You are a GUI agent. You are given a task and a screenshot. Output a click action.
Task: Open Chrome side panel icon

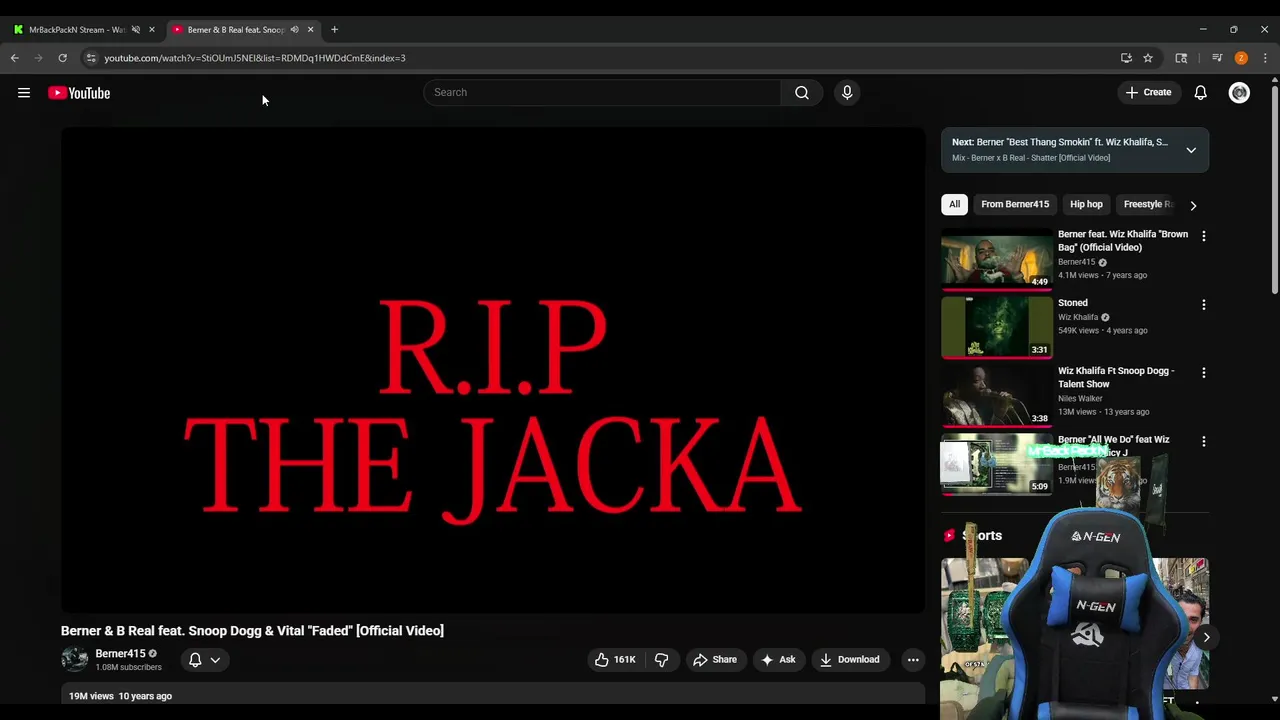(x=1181, y=58)
